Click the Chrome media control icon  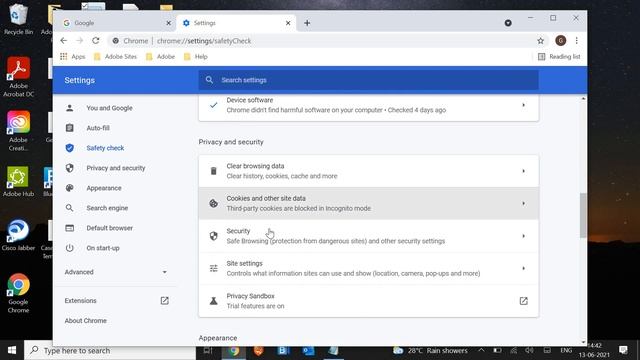[x=508, y=23]
